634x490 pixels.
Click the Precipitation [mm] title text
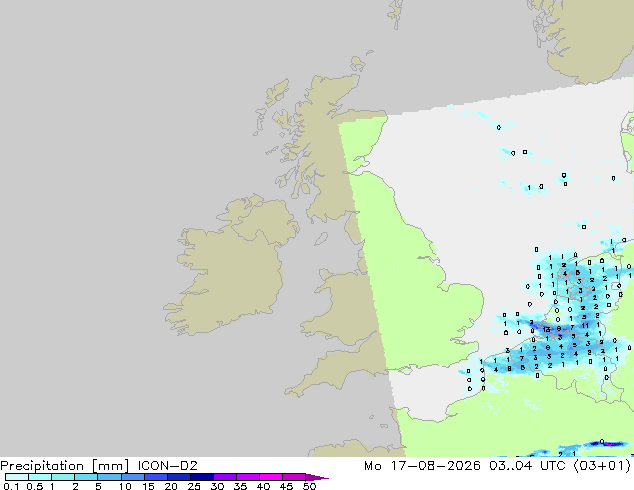click(65, 466)
